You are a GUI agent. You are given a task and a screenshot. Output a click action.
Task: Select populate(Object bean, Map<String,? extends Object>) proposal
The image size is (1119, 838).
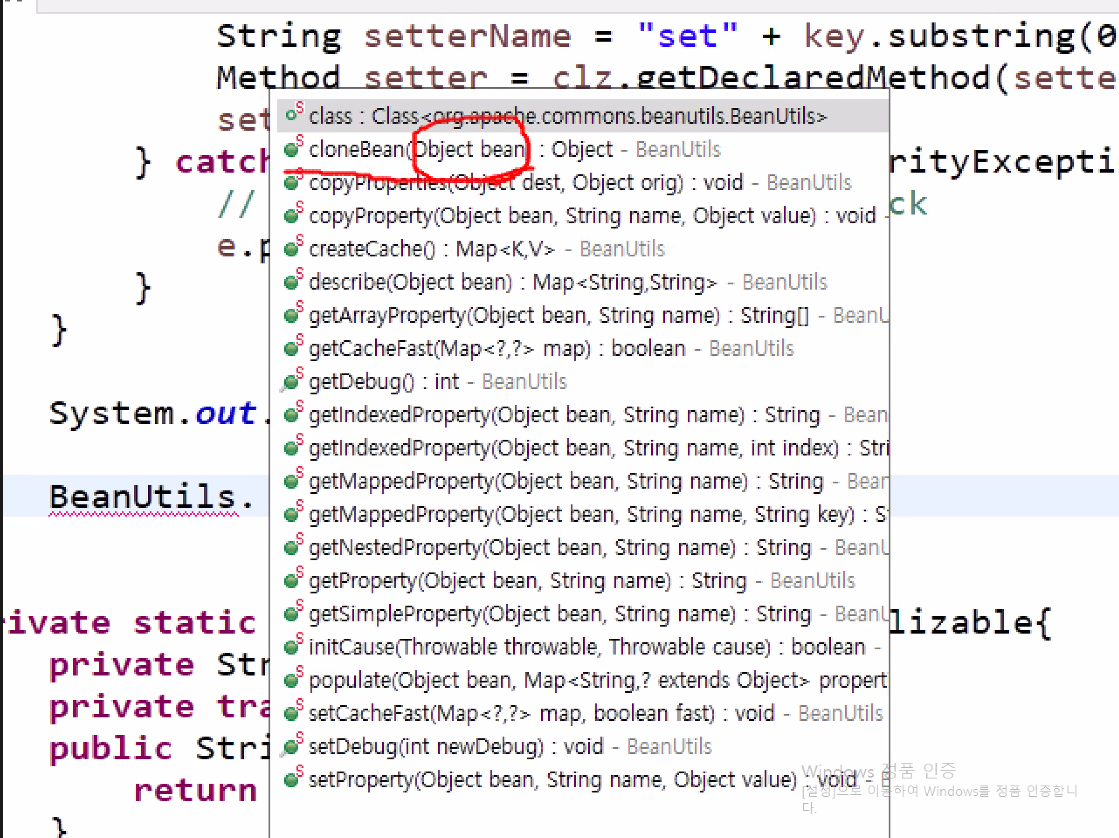coord(582,680)
